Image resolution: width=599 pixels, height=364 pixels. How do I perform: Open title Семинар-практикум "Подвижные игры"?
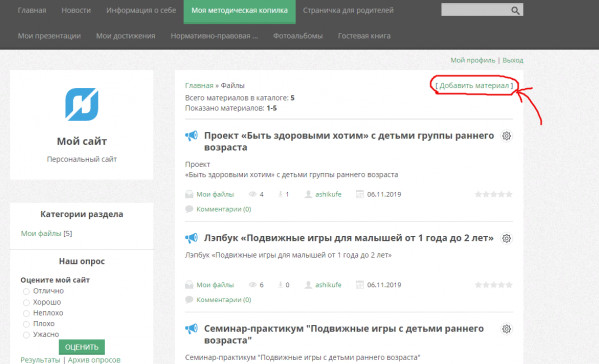(x=344, y=334)
